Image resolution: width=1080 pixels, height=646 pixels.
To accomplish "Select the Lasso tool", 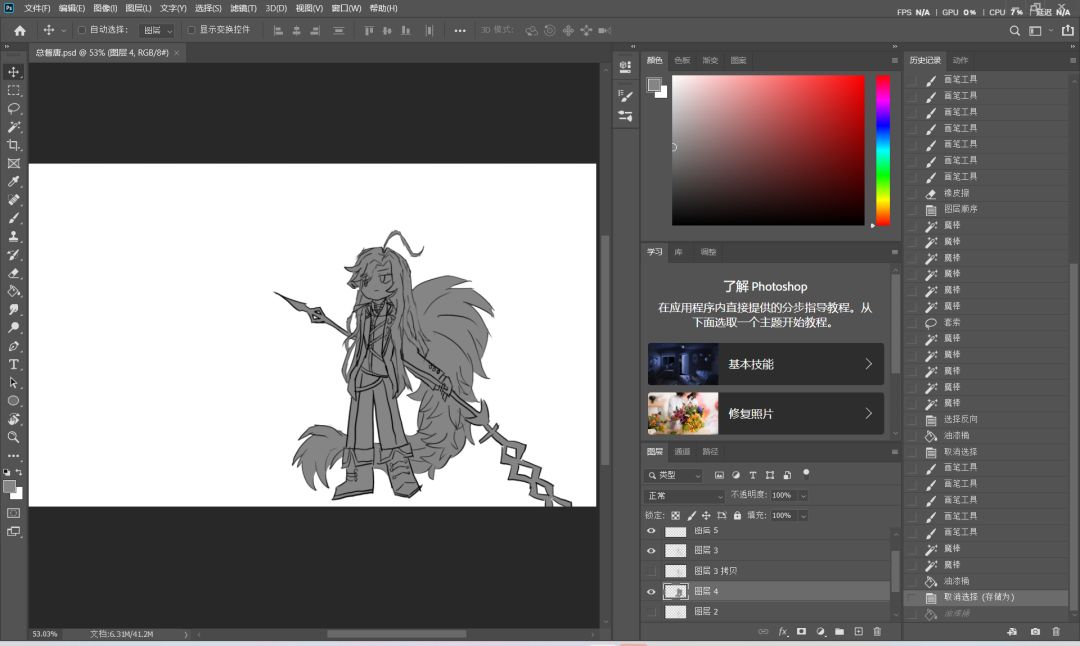I will pyautogui.click(x=14, y=108).
